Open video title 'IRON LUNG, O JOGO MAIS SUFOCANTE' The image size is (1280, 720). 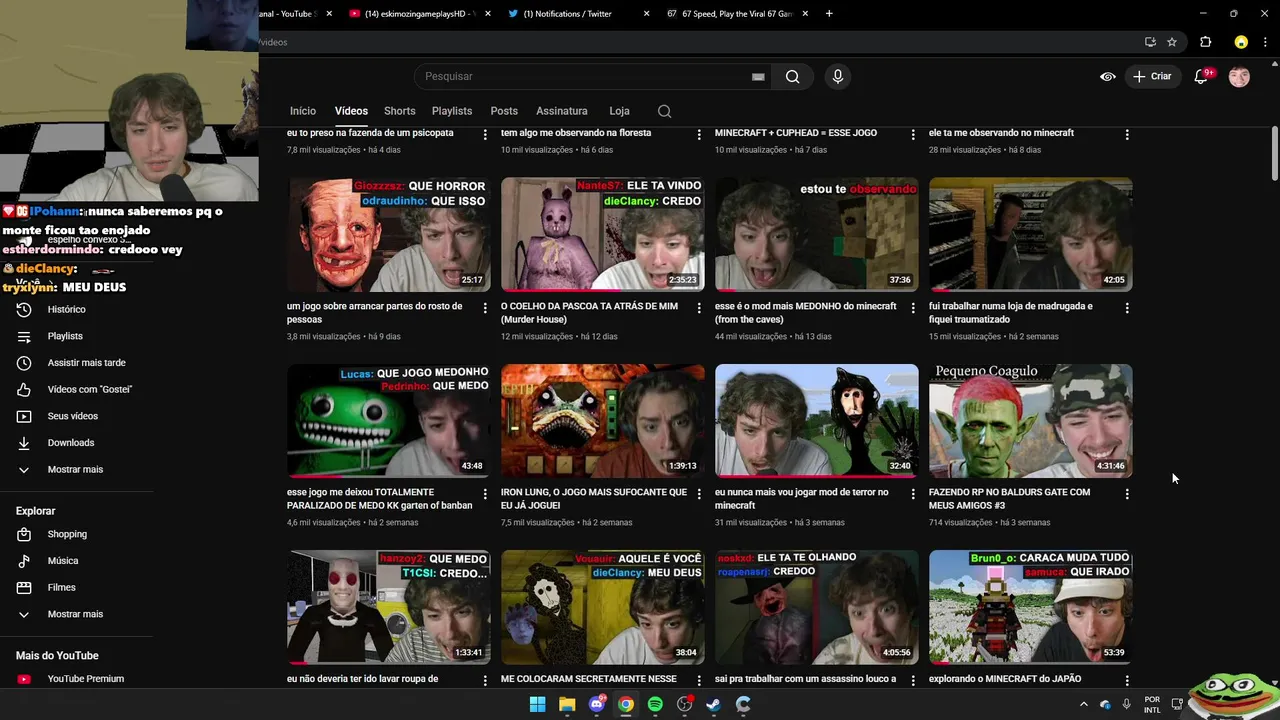(x=594, y=499)
